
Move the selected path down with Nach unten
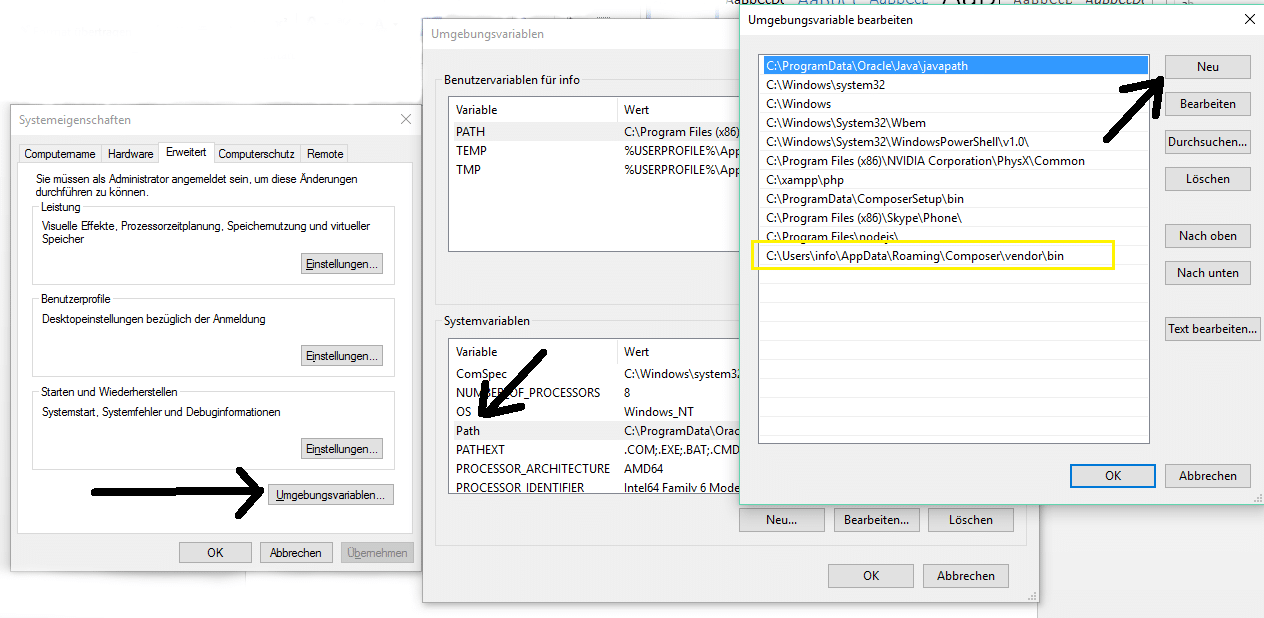pos(1207,272)
